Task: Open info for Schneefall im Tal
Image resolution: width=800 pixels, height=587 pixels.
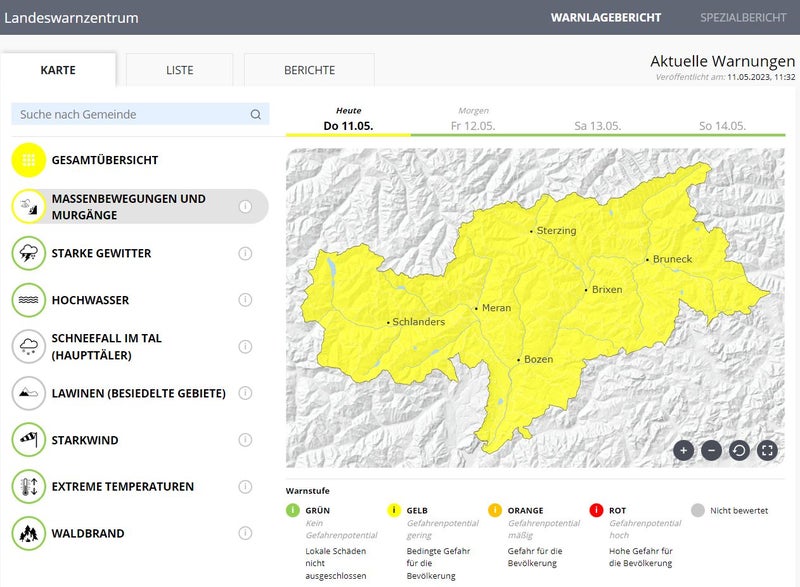Action: pos(245,347)
